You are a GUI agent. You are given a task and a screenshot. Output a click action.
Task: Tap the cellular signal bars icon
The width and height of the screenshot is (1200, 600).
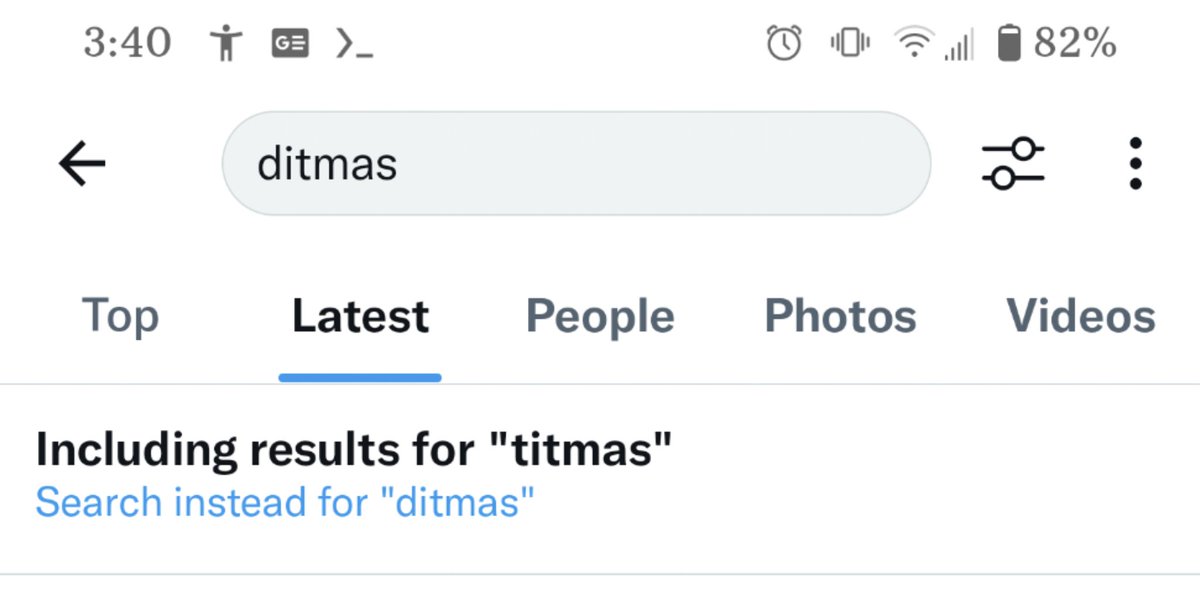[x=958, y=46]
